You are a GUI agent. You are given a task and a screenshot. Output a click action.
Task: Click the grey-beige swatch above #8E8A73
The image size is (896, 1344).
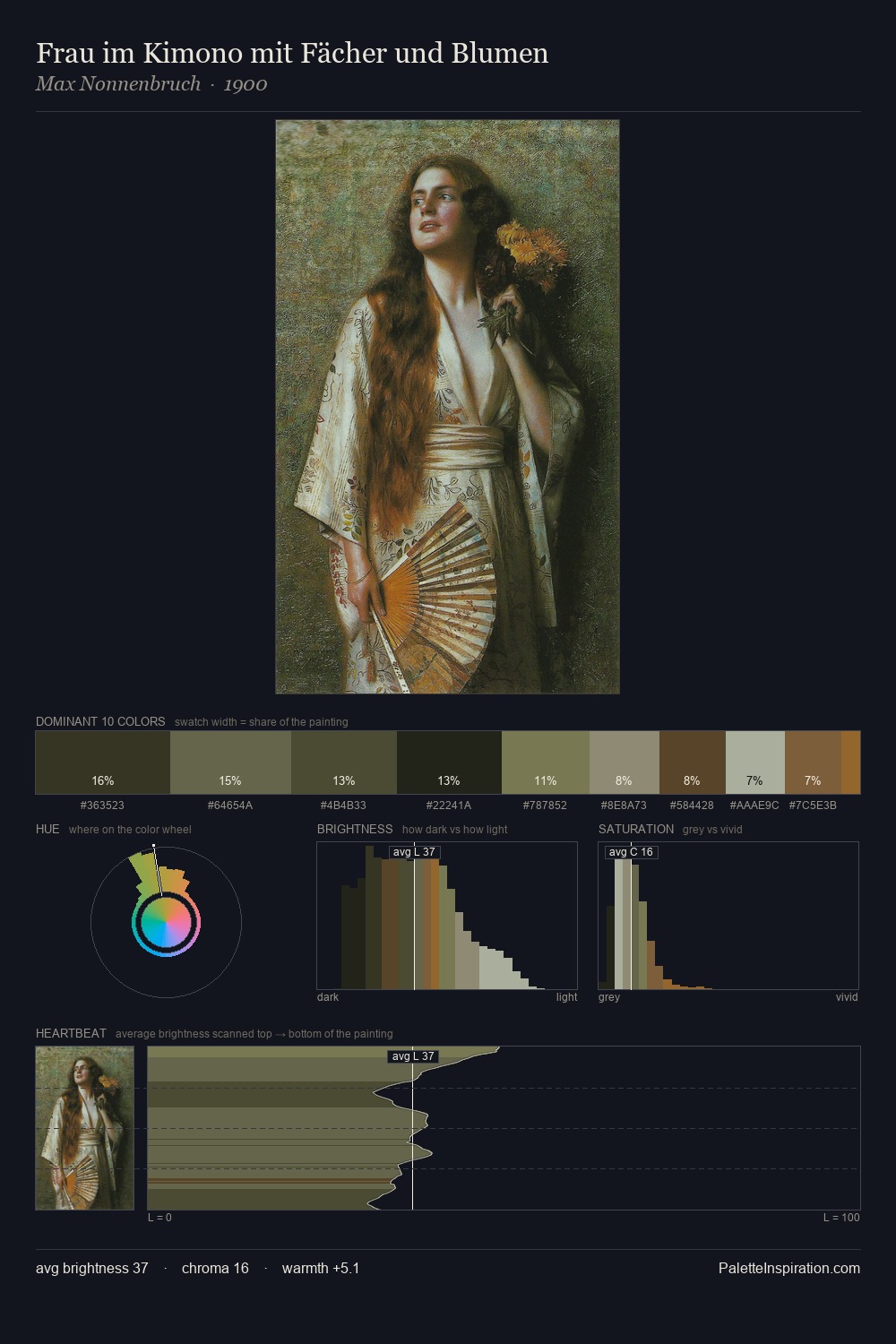pyautogui.click(x=625, y=762)
